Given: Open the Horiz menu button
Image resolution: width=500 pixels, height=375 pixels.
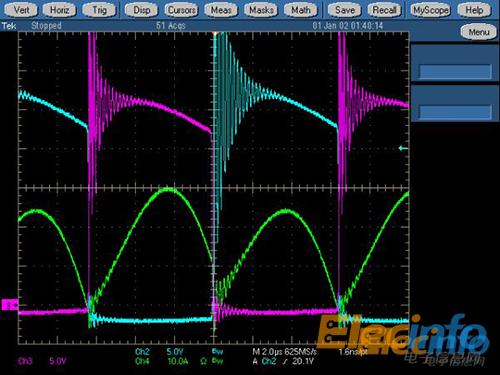Looking at the screenshot, I should point(60,10).
